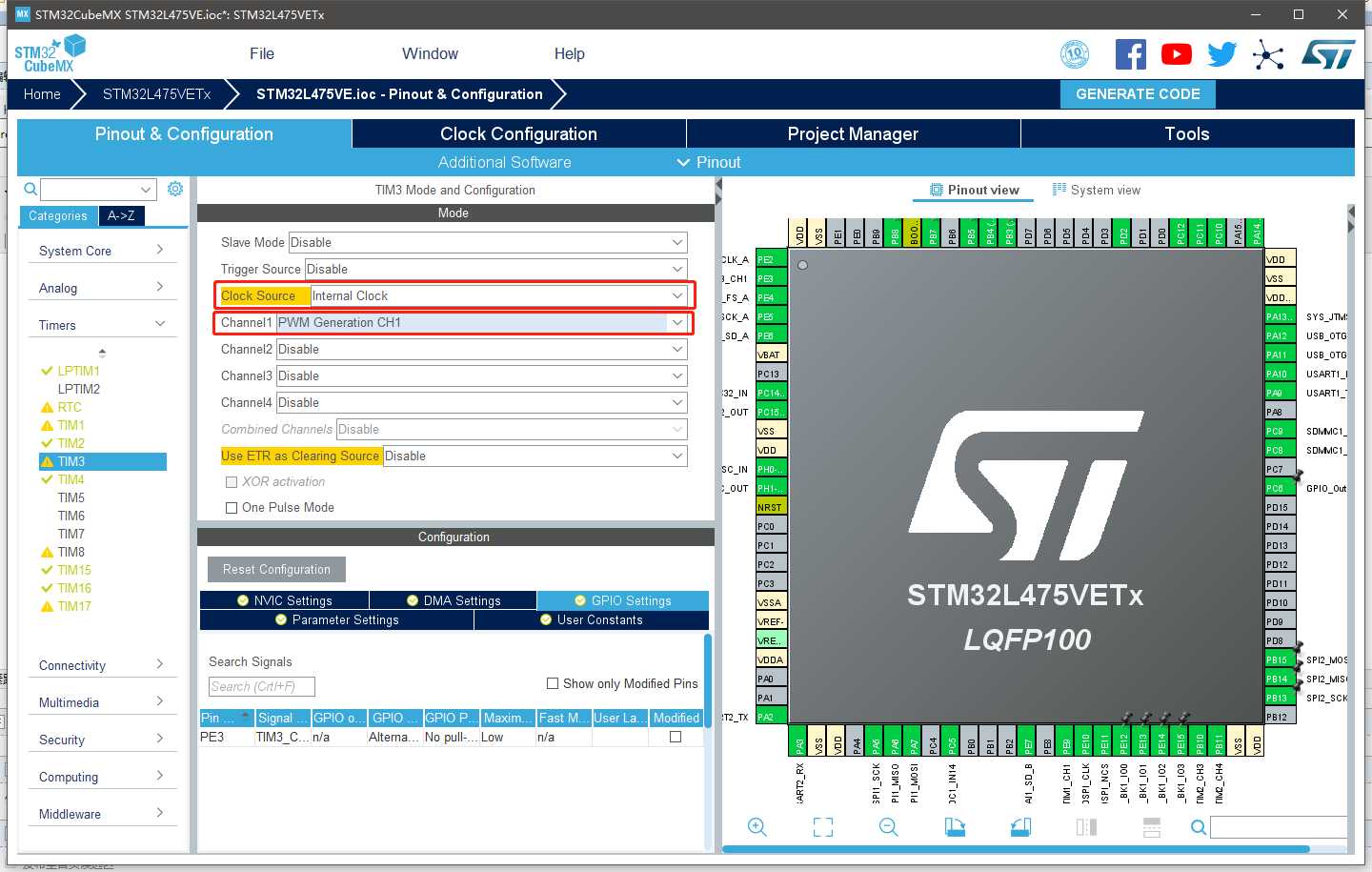Switch list to A->Z sorting
Viewport: 1372px width, 872px height.
click(x=121, y=216)
